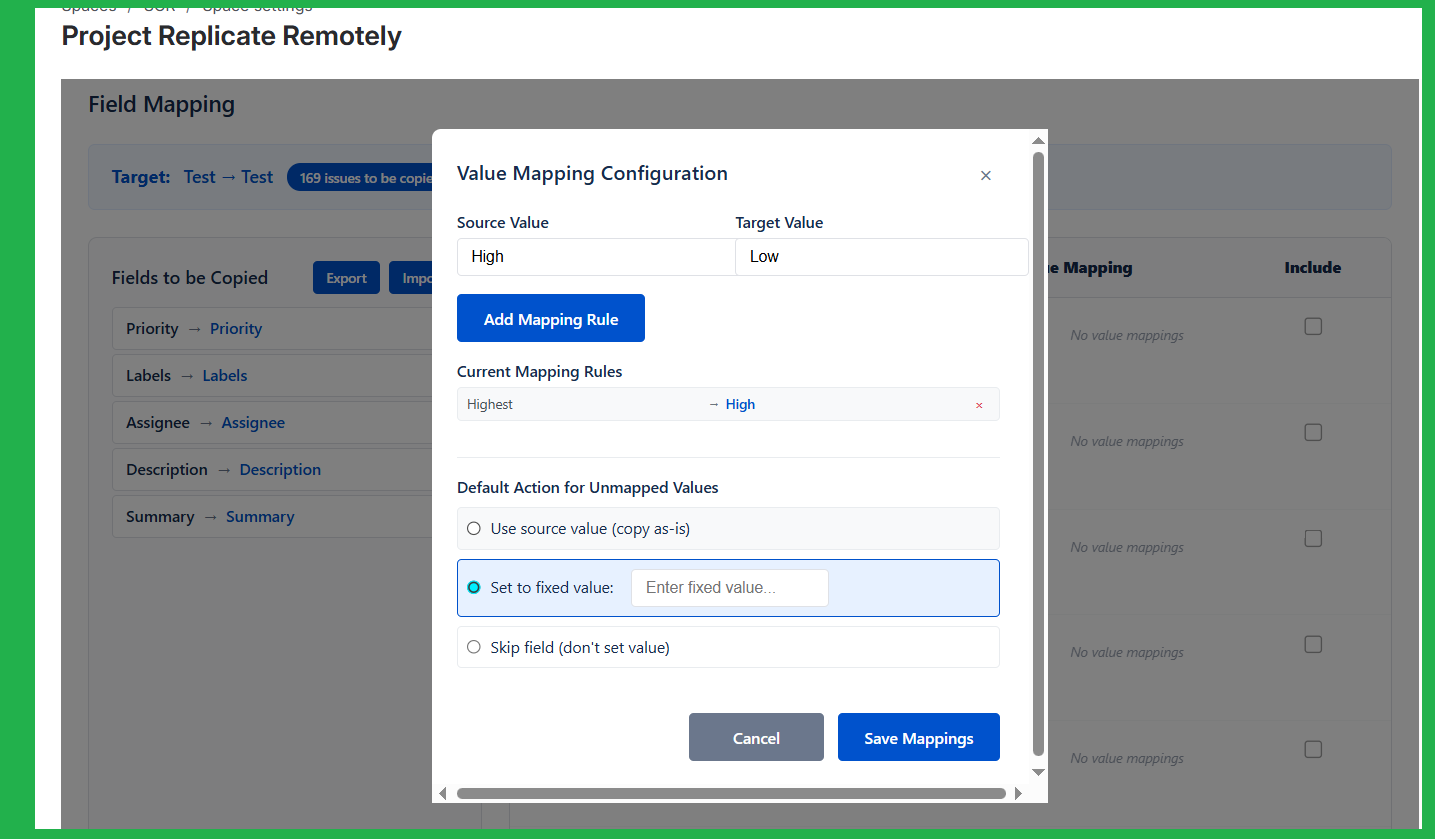Close the Value Mapping Configuration dialog

pos(985,176)
